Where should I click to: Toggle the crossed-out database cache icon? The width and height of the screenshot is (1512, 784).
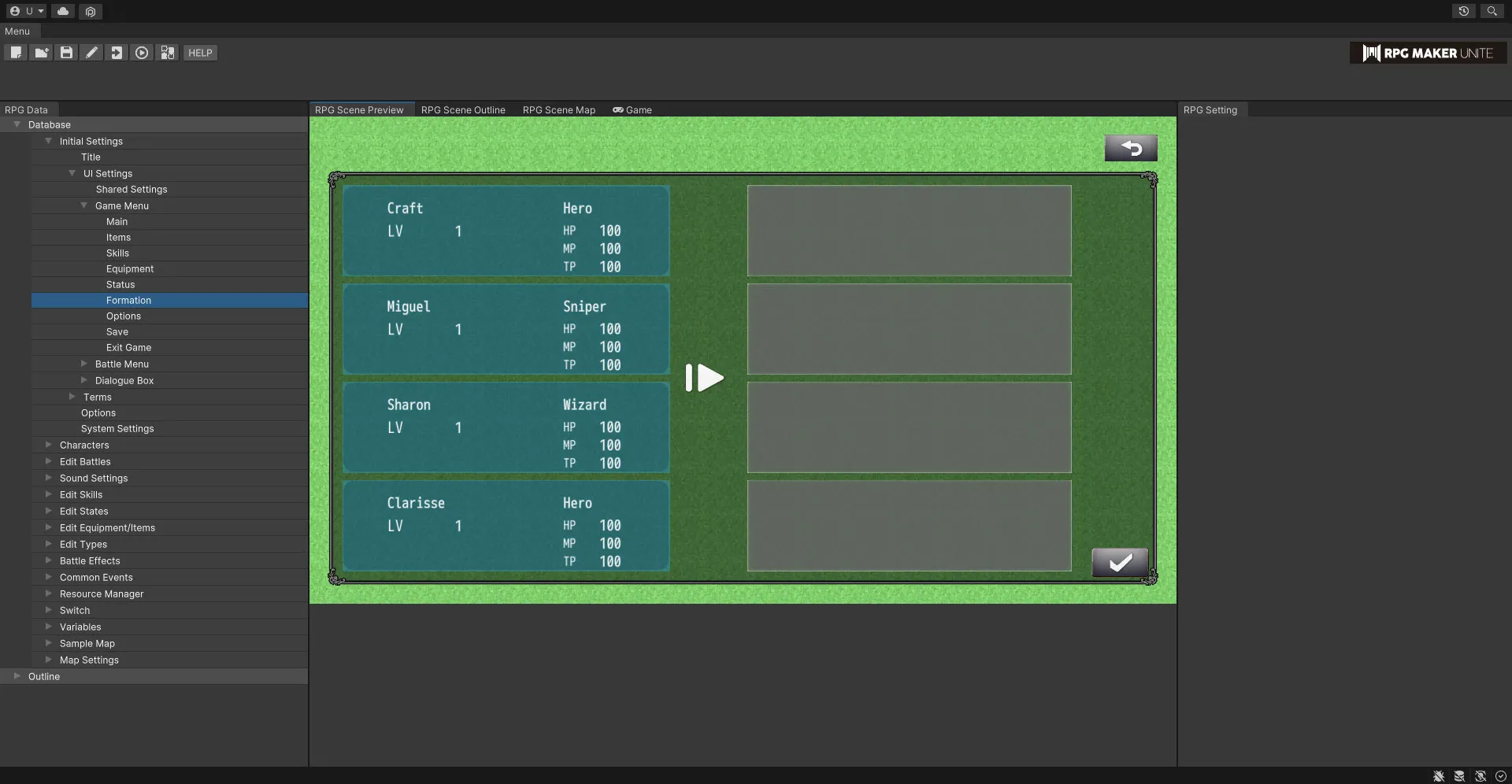1459,776
